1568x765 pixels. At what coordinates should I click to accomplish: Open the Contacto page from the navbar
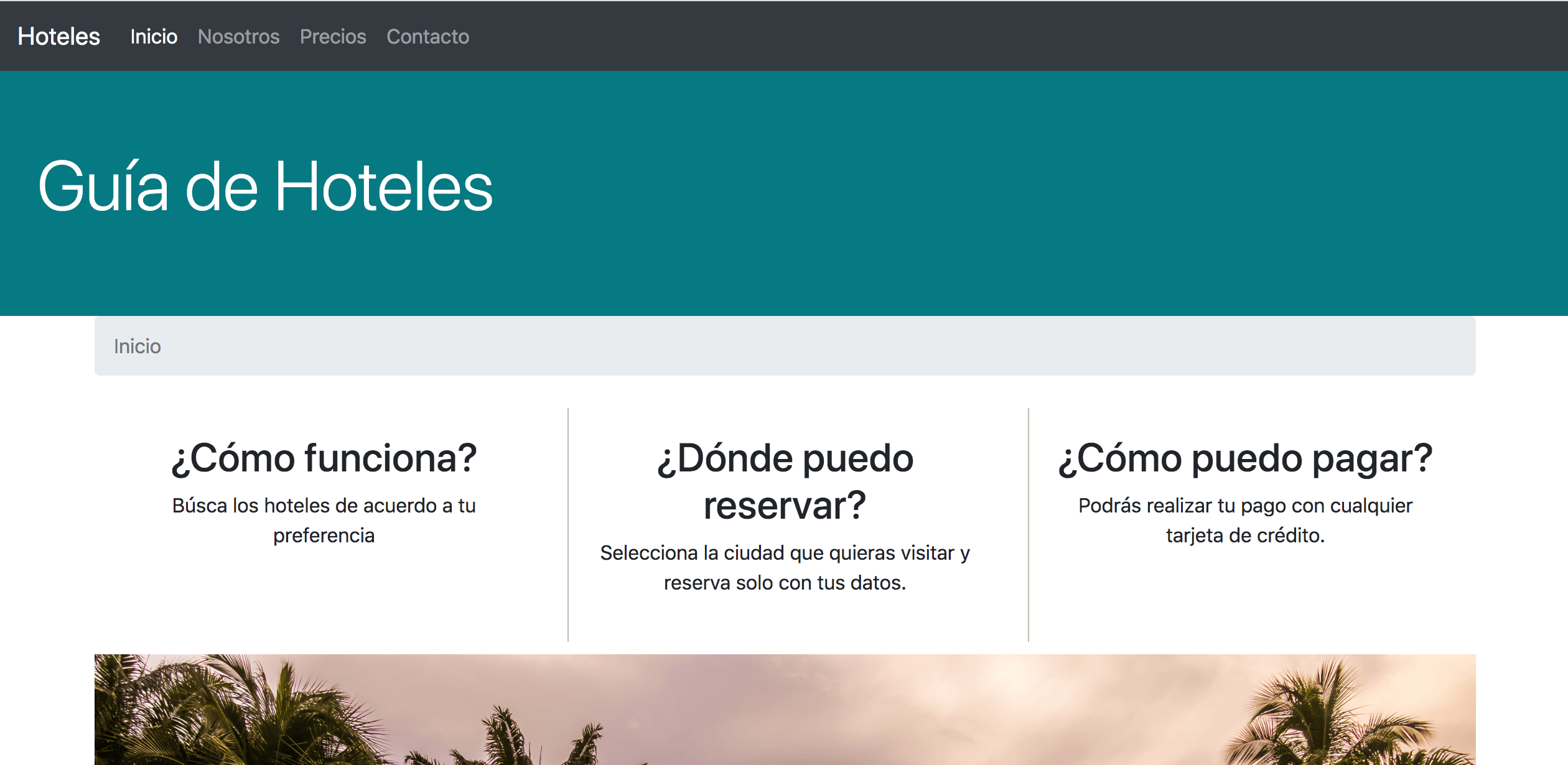tap(427, 37)
